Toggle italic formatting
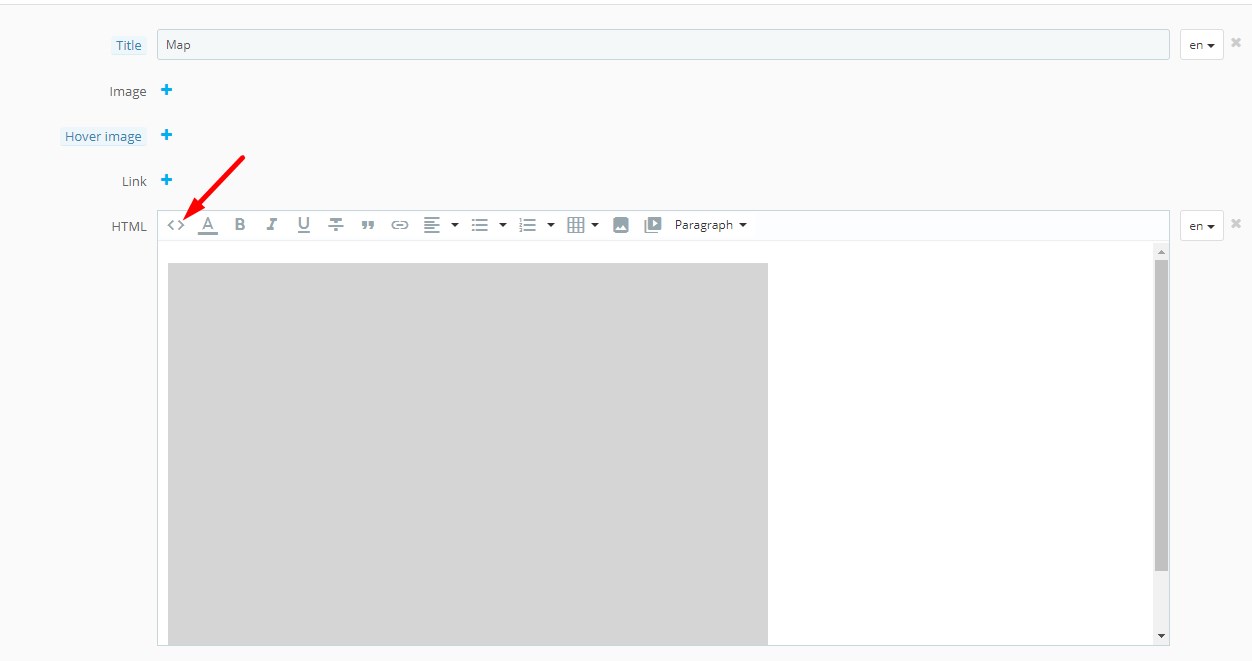 (271, 225)
